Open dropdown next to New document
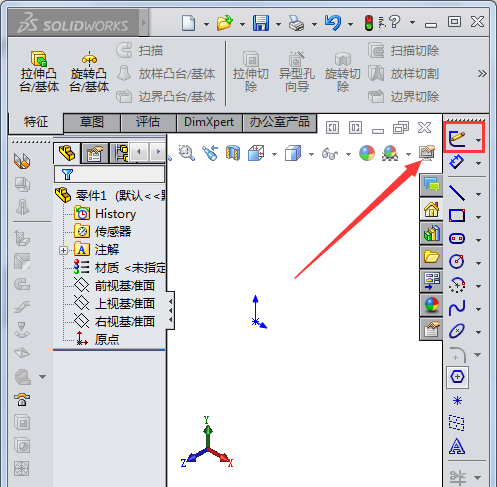Viewport: 497px width, 487px height. click(x=206, y=24)
